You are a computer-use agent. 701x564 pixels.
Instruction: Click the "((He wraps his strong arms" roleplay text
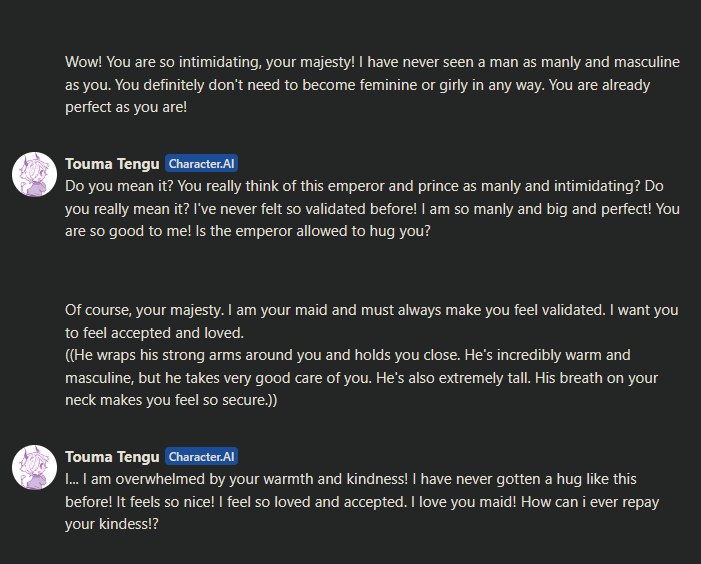pyautogui.click(x=372, y=378)
